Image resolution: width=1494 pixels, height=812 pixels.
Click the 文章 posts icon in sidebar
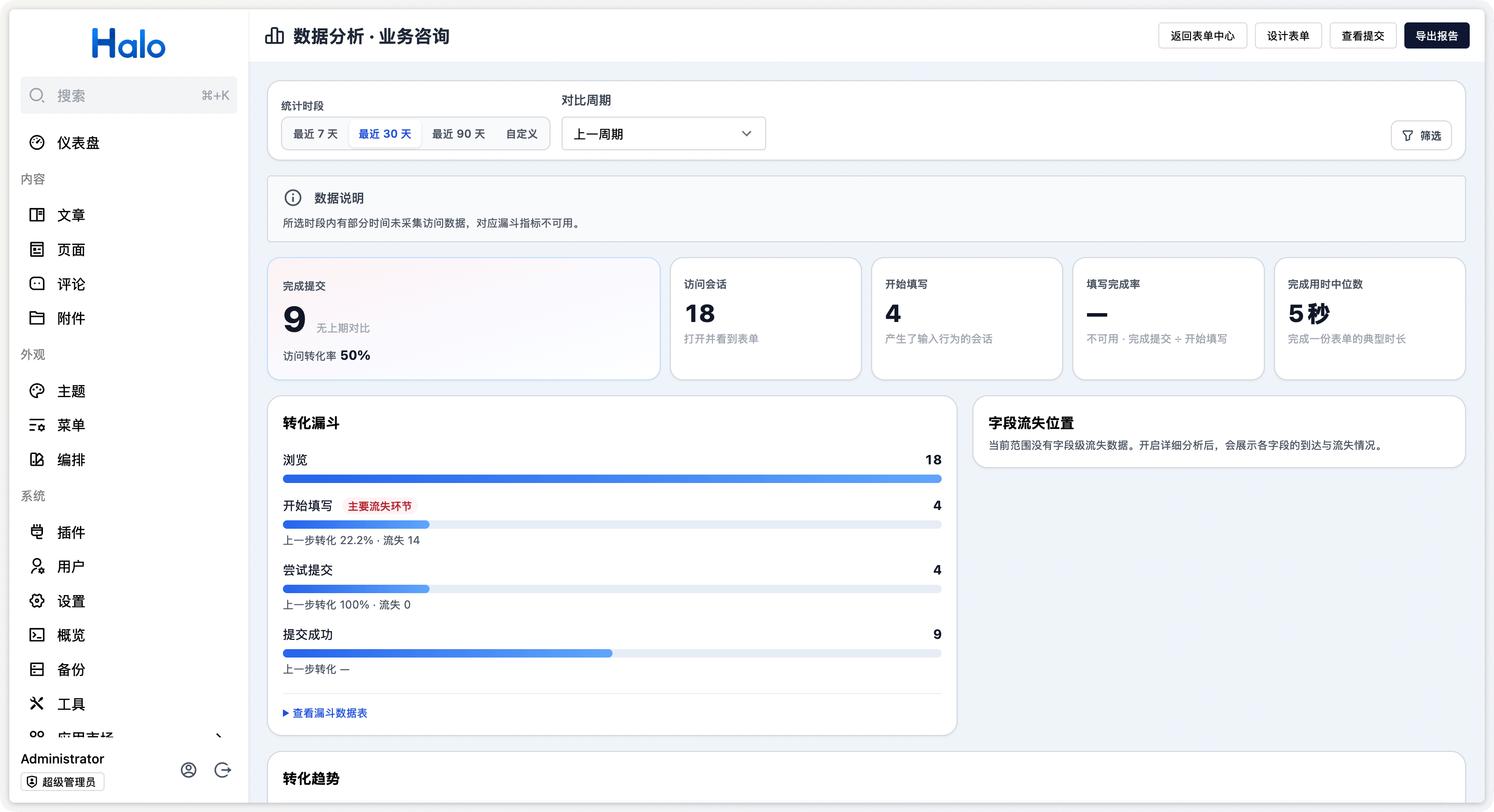tap(36, 215)
